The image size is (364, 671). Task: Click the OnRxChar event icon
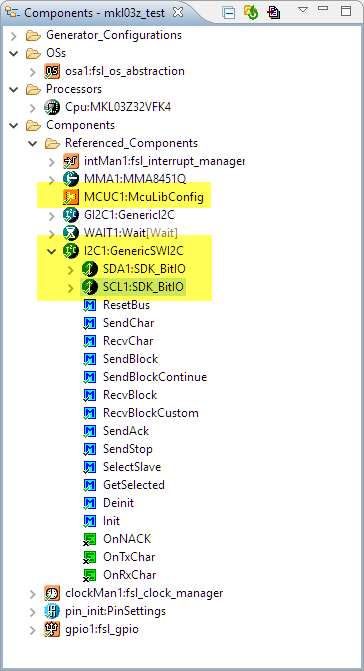pos(89,575)
